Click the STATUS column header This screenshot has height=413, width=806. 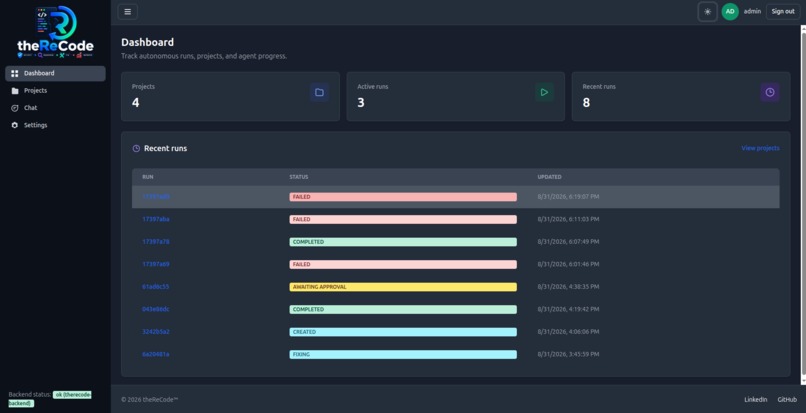tap(299, 177)
